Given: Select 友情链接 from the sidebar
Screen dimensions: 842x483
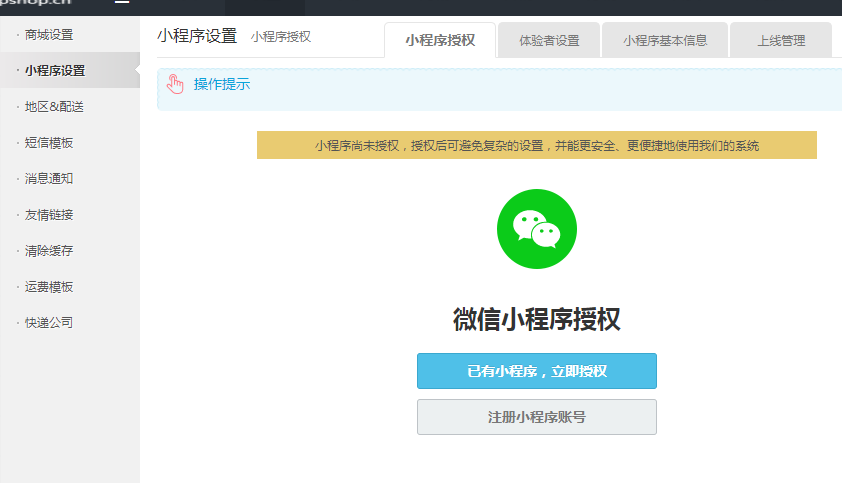Looking at the screenshot, I should (x=49, y=215).
